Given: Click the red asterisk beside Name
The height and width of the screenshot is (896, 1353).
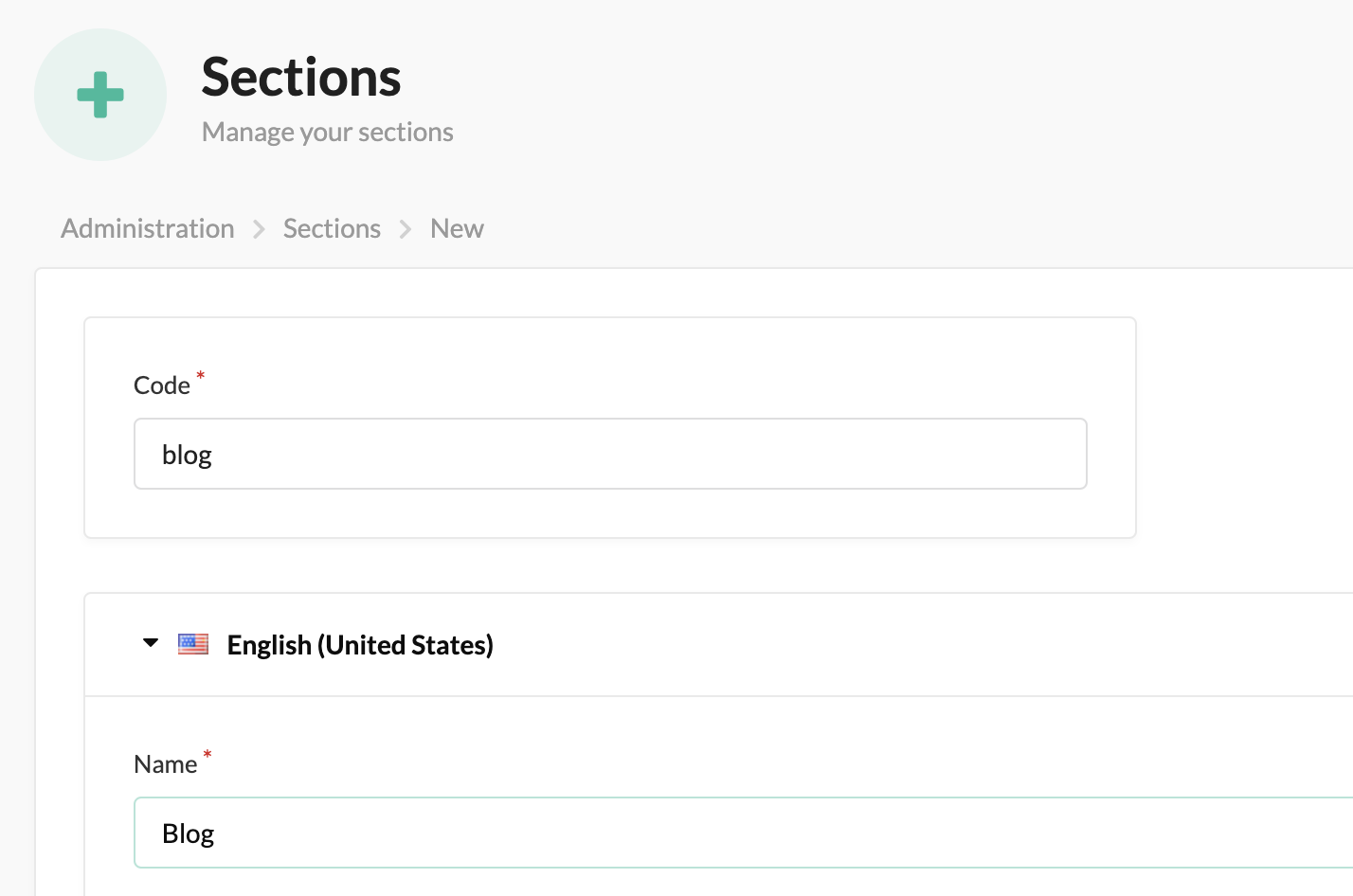Looking at the screenshot, I should (207, 755).
